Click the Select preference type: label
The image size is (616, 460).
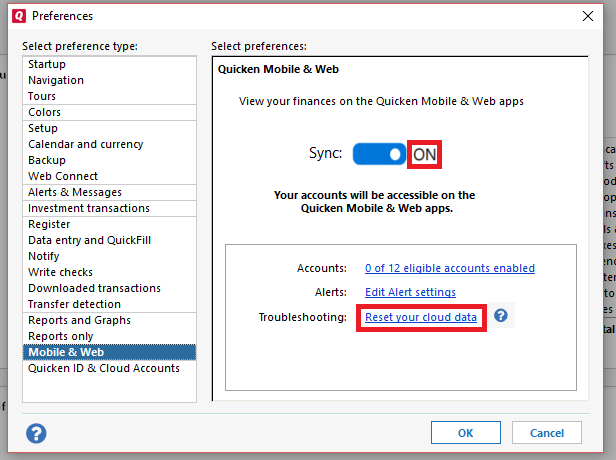pos(80,46)
